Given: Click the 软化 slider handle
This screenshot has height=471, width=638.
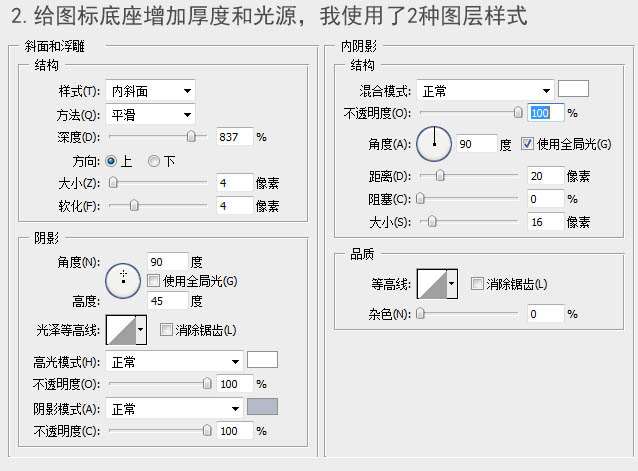Looking at the screenshot, I should click(x=134, y=205).
